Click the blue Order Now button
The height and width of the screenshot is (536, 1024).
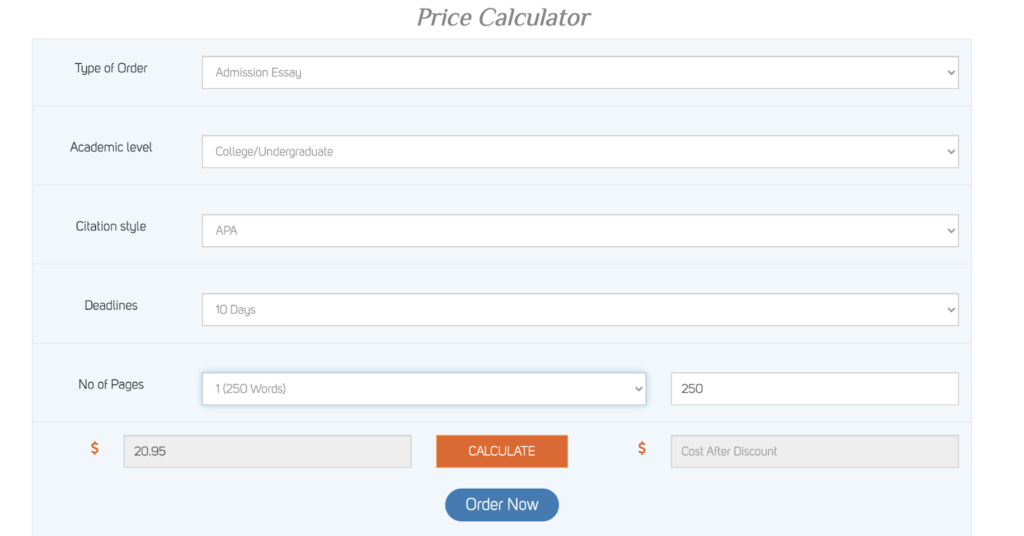tap(502, 505)
